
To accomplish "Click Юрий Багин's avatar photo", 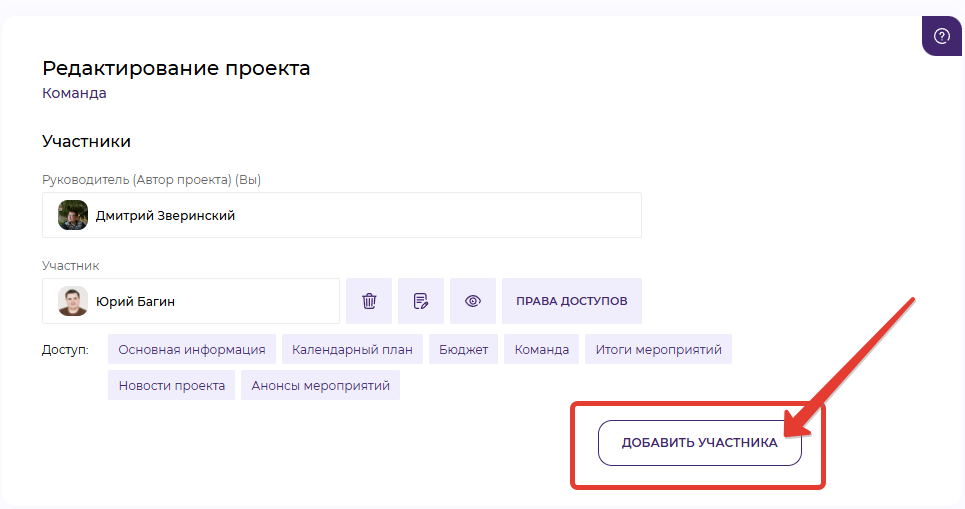I will click(x=73, y=301).
